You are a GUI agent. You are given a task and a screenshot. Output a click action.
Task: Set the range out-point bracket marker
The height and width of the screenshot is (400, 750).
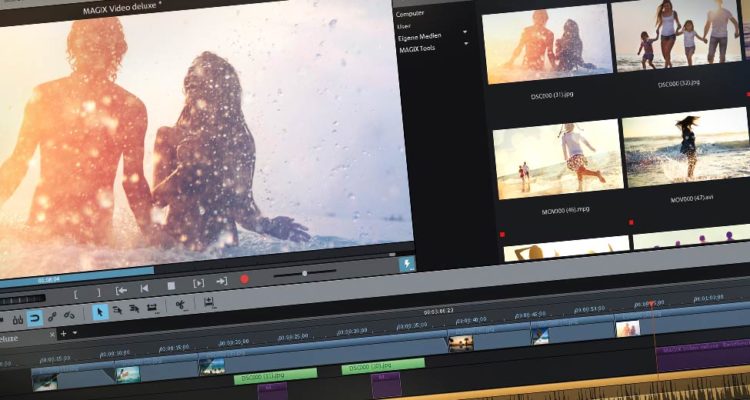[99, 292]
